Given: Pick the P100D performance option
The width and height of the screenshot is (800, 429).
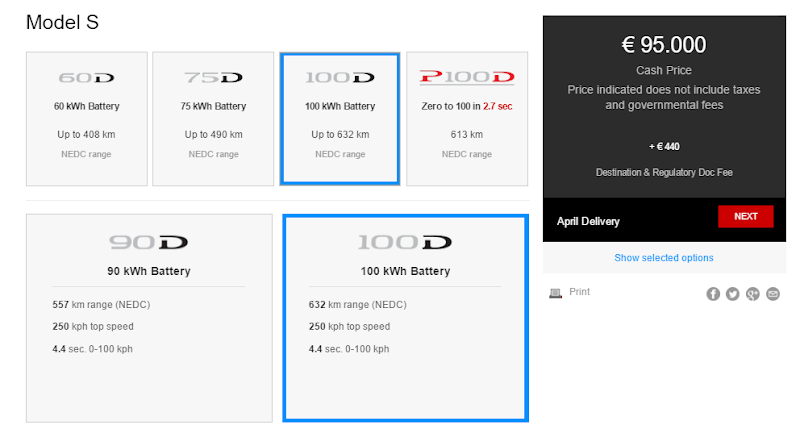Looking at the screenshot, I should [466, 119].
